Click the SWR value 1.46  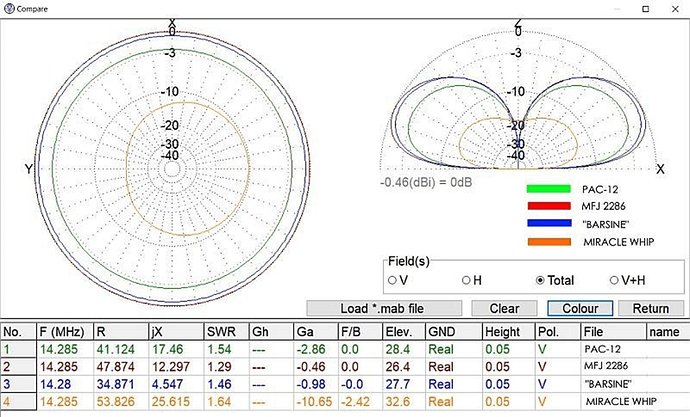pos(219,384)
